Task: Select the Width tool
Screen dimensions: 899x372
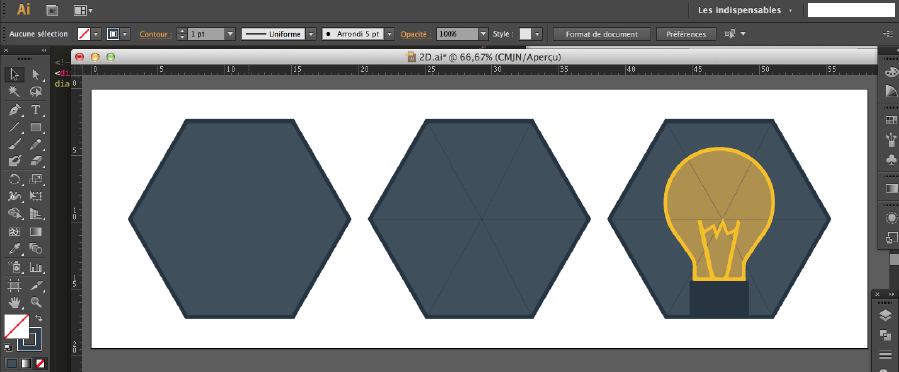Action: tap(15, 196)
